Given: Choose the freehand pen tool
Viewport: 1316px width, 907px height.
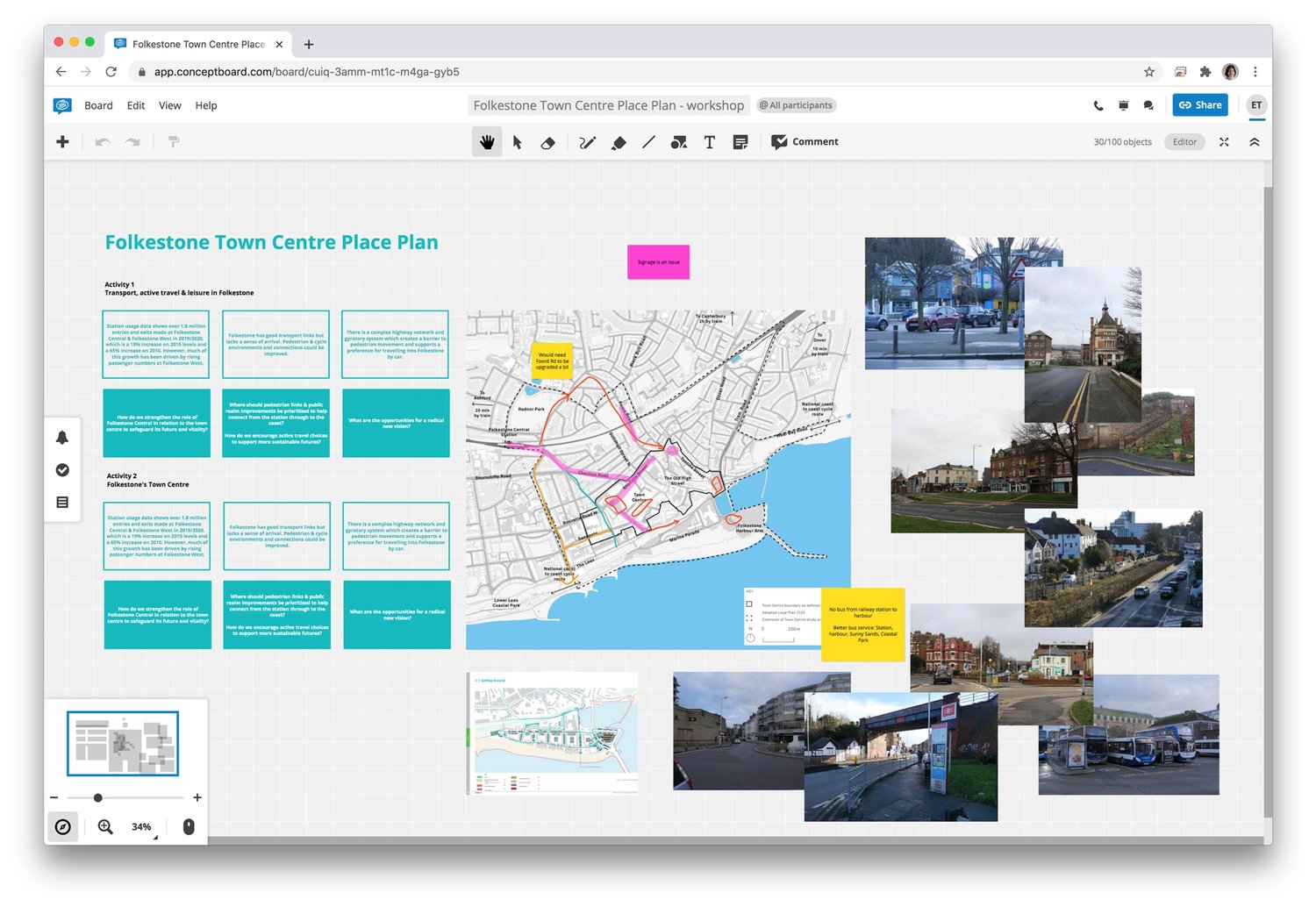Looking at the screenshot, I should pyautogui.click(x=587, y=142).
